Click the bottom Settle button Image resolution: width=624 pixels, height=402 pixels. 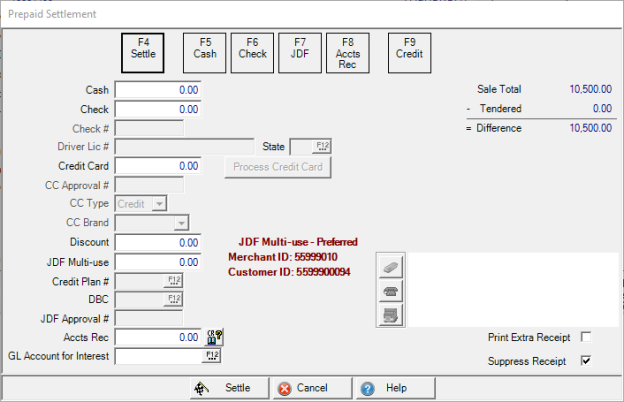(x=226, y=387)
